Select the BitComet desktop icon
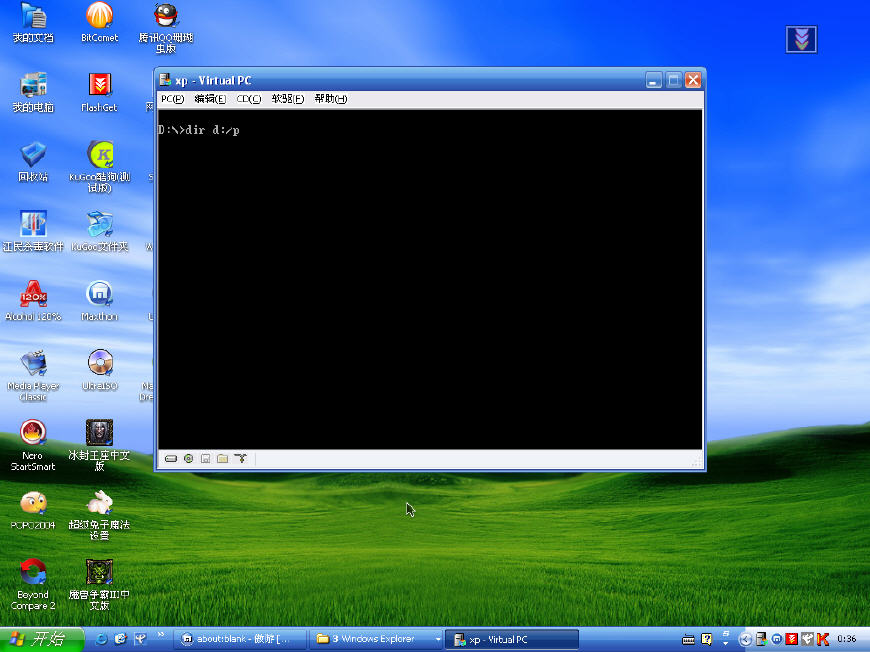The width and height of the screenshot is (870, 652). [99, 23]
